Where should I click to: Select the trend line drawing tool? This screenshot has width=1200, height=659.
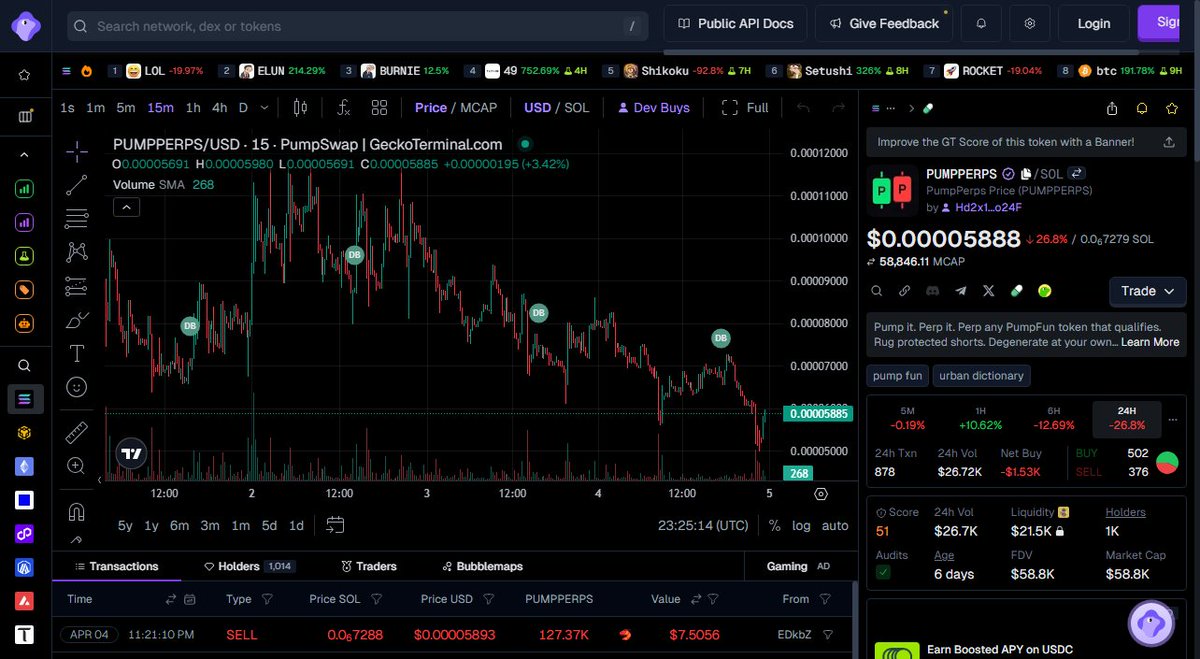[76, 185]
